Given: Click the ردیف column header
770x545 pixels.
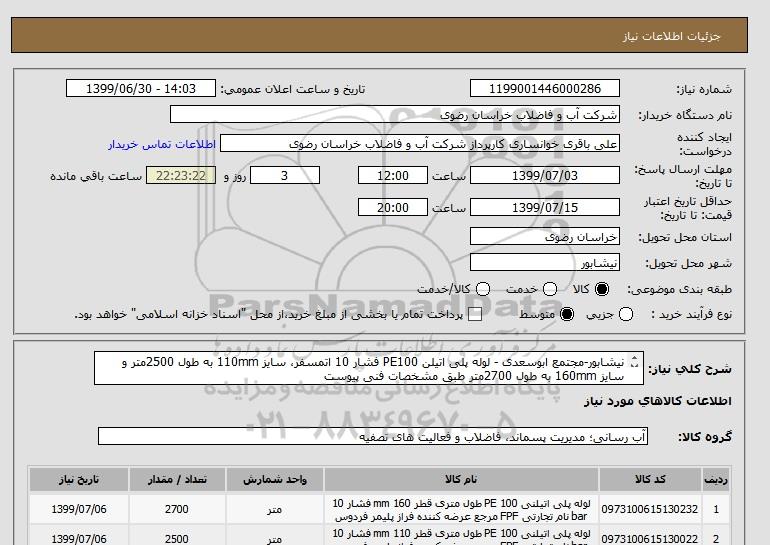Looking at the screenshot, I should 715,480.
